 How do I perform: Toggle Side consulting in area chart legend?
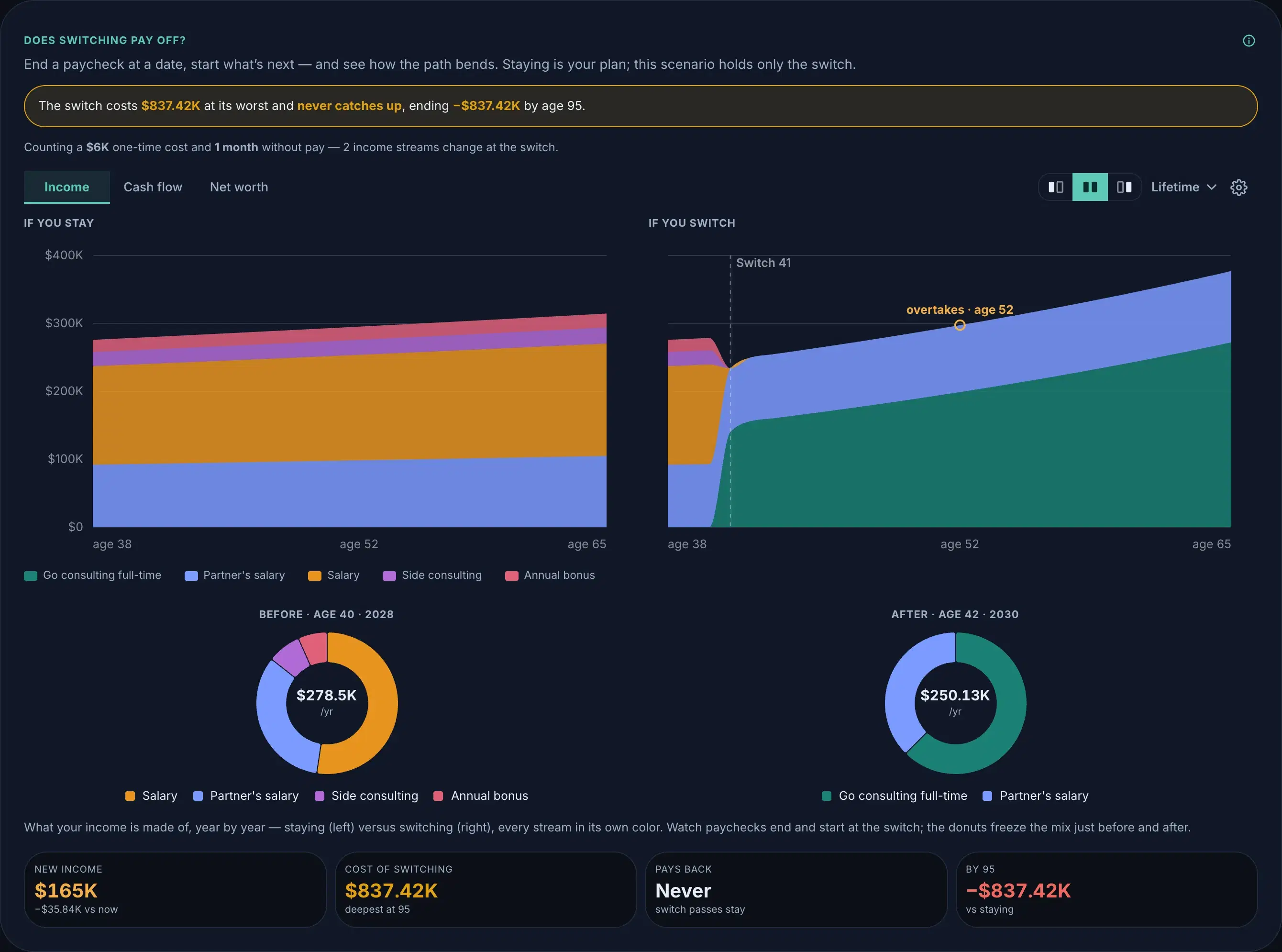pos(432,575)
